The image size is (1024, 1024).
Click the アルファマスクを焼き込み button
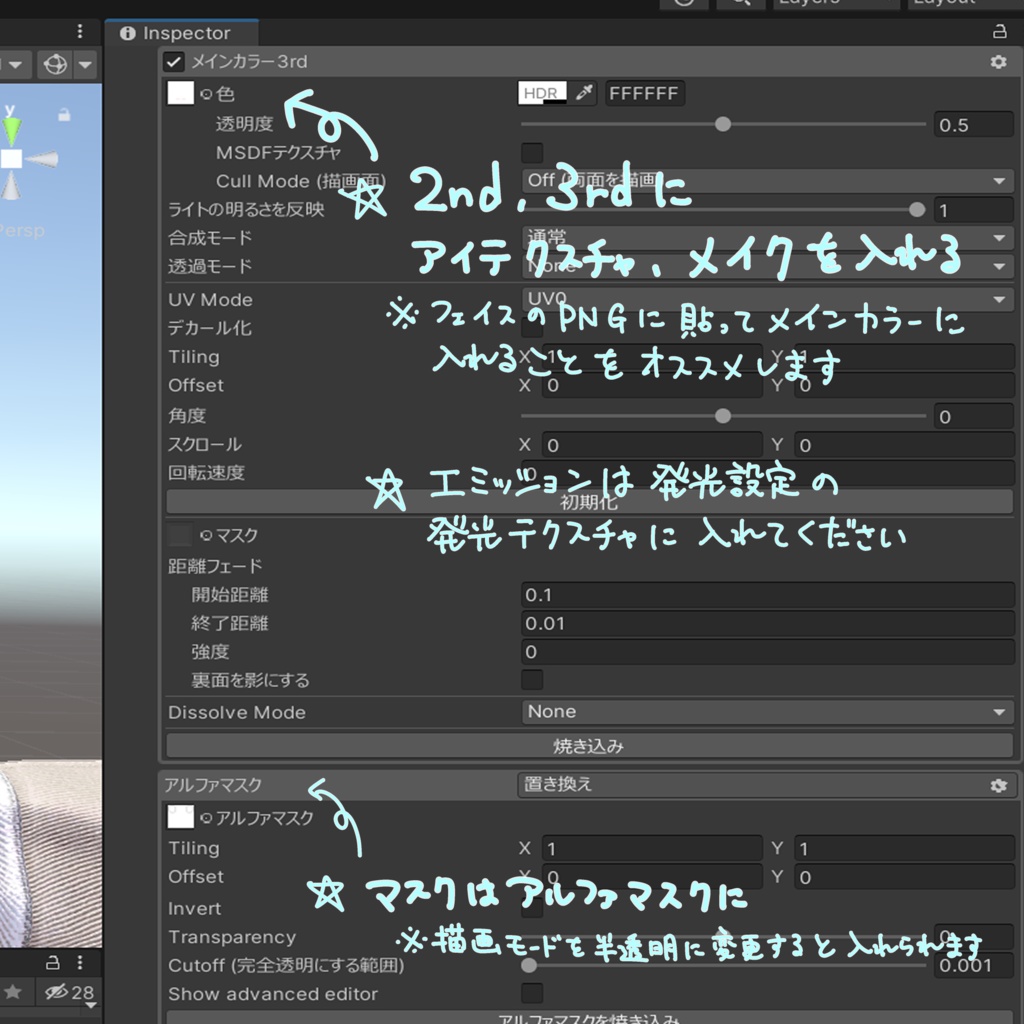click(x=589, y=1017)
